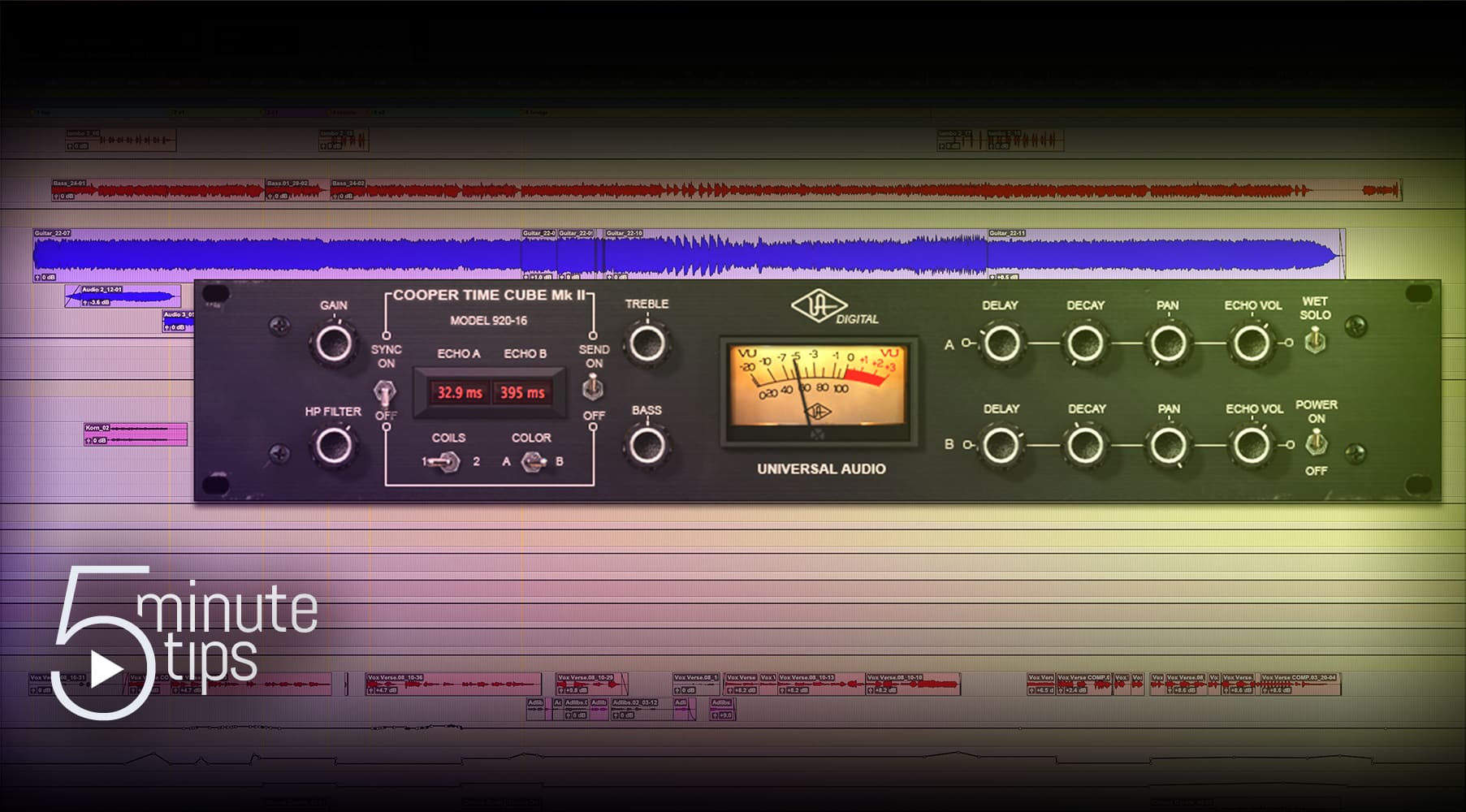Toggle the POWER on/off switch

click(1316, 443)
